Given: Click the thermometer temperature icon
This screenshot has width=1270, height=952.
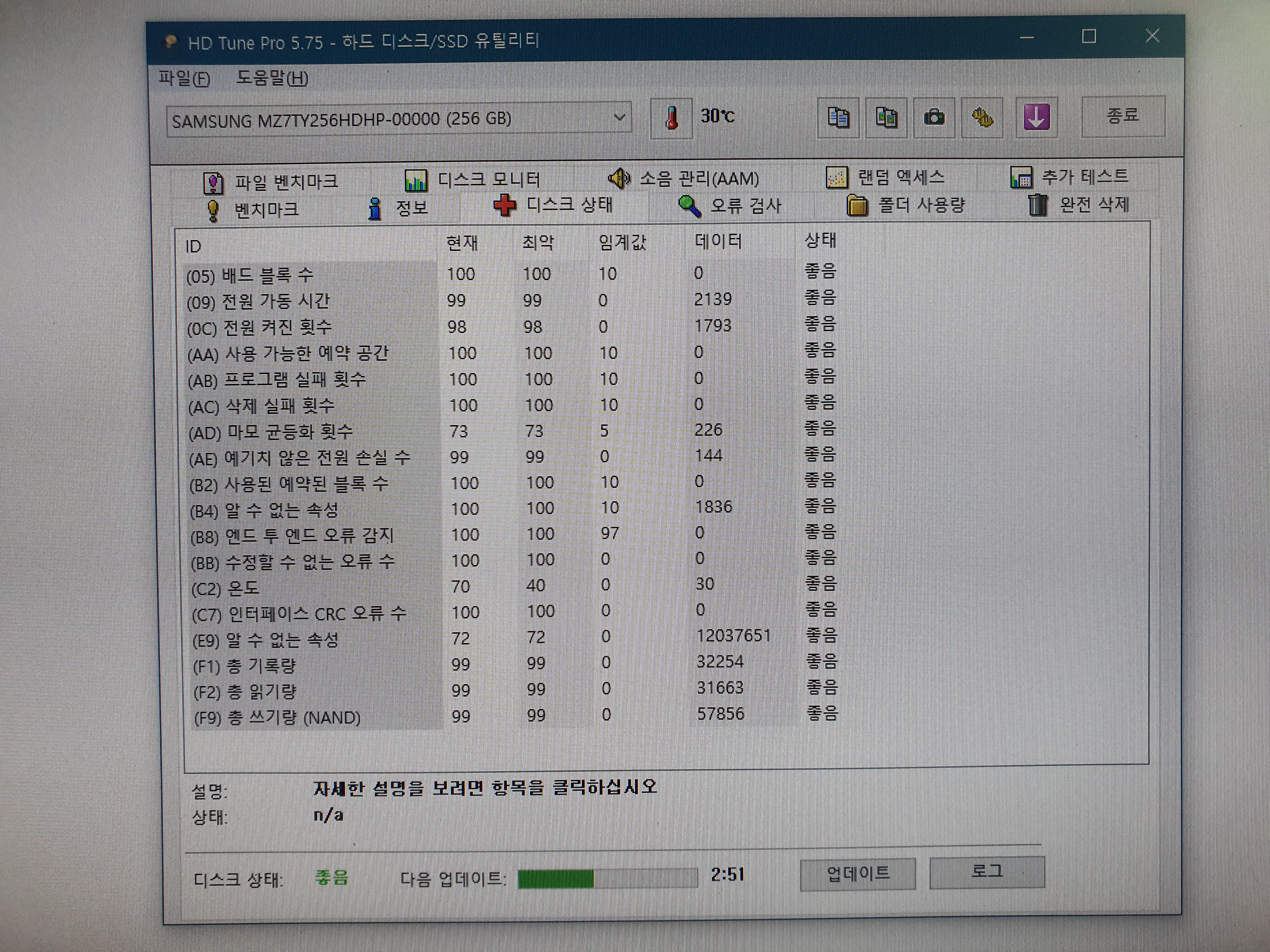Looking at the screenshot, I should [671, 118].
